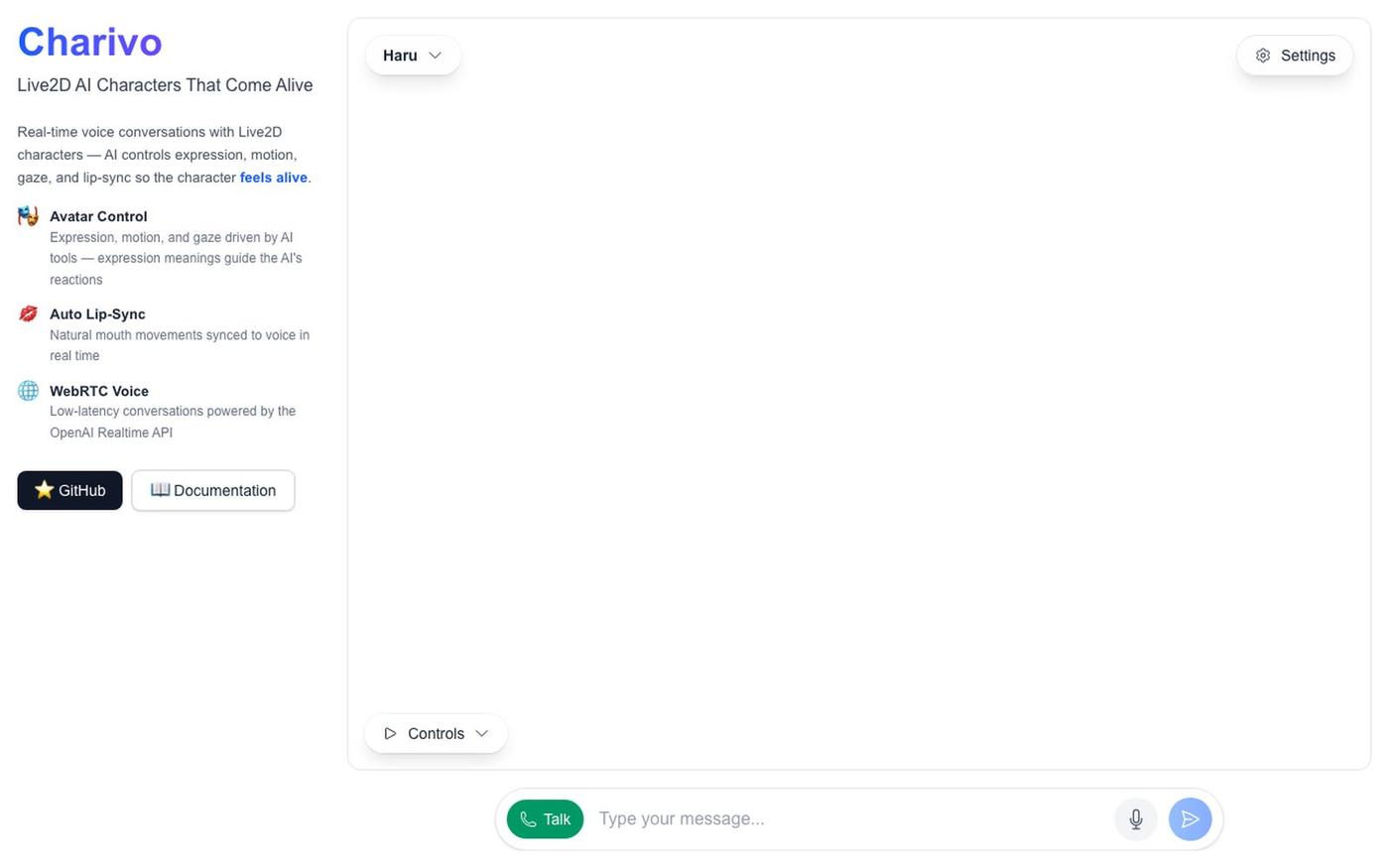The height and width of the screenshot is (868, 1389).
Task: Open the Documentation link
Action: pos(213,490)
